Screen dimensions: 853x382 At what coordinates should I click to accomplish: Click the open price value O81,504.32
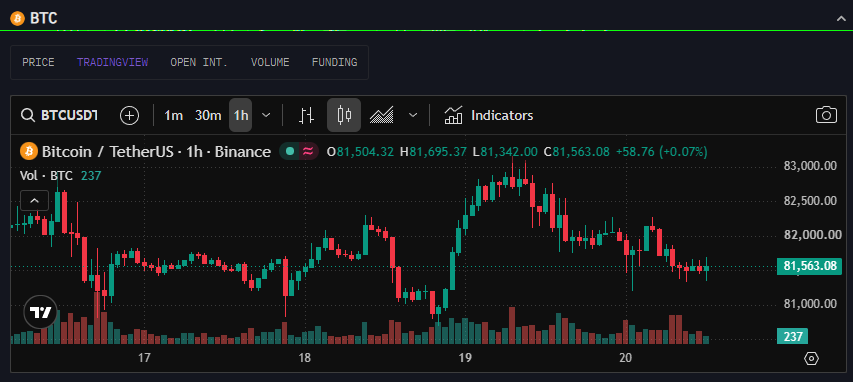360,151
